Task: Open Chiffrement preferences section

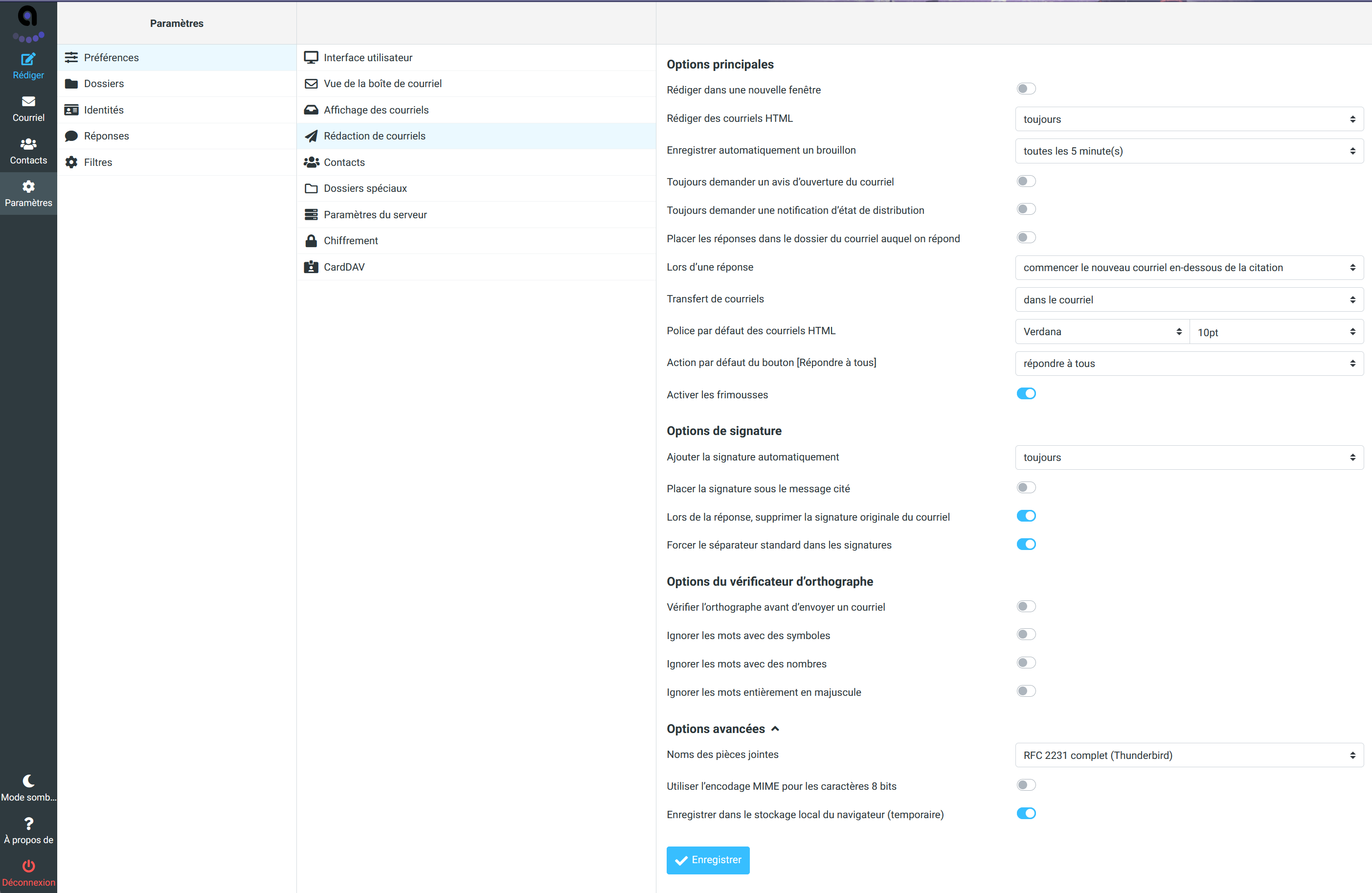Action: 476,241
